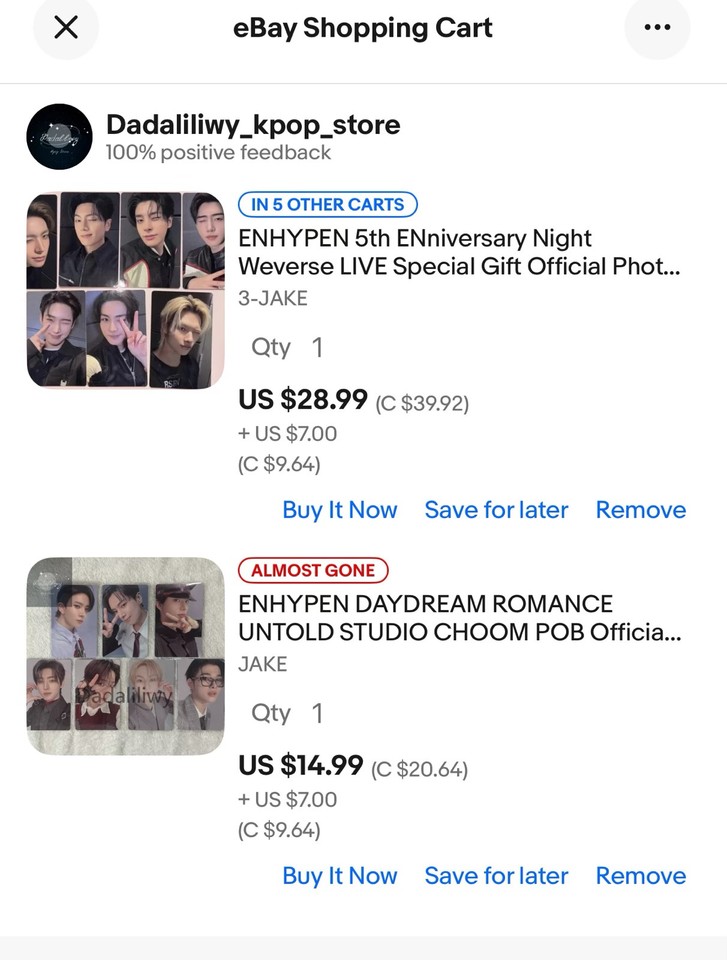Buy It Now for the $28.99 item
Image resolution: width=727 pixels, height=960 pixels.
[340, 510]
